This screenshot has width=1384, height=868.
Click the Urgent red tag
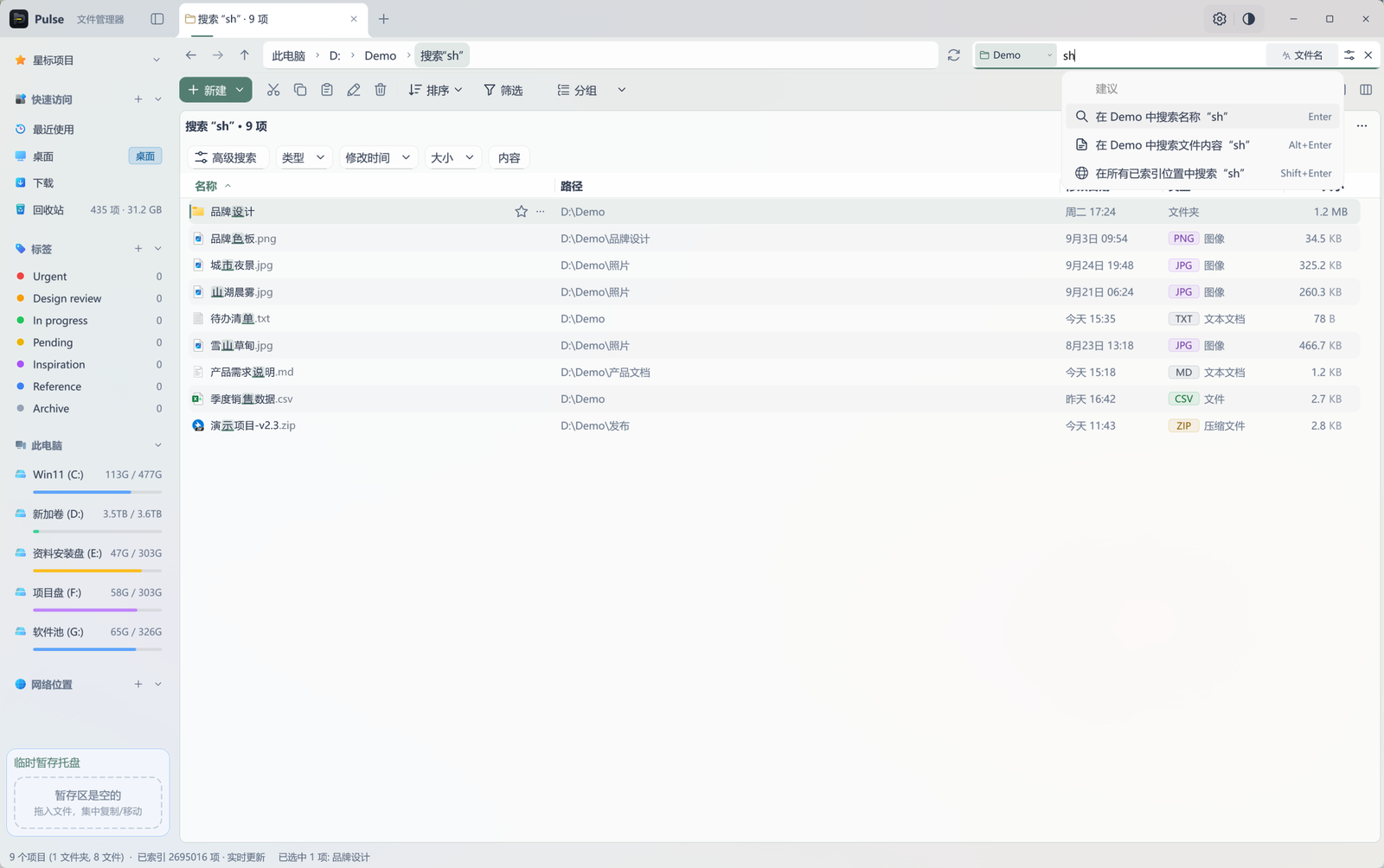50,277
